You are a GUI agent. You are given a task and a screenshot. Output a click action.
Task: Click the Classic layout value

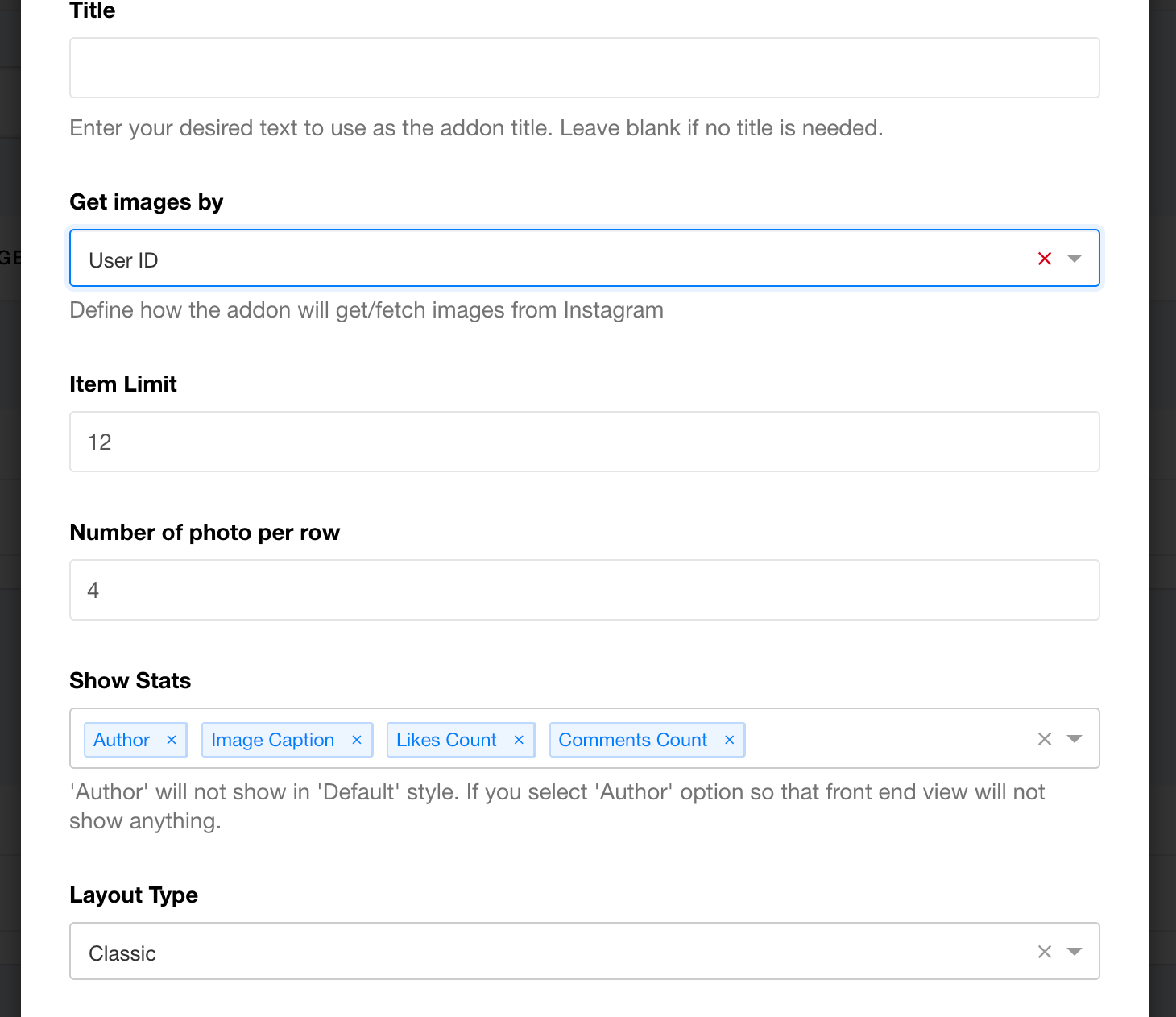pos(122,953)
